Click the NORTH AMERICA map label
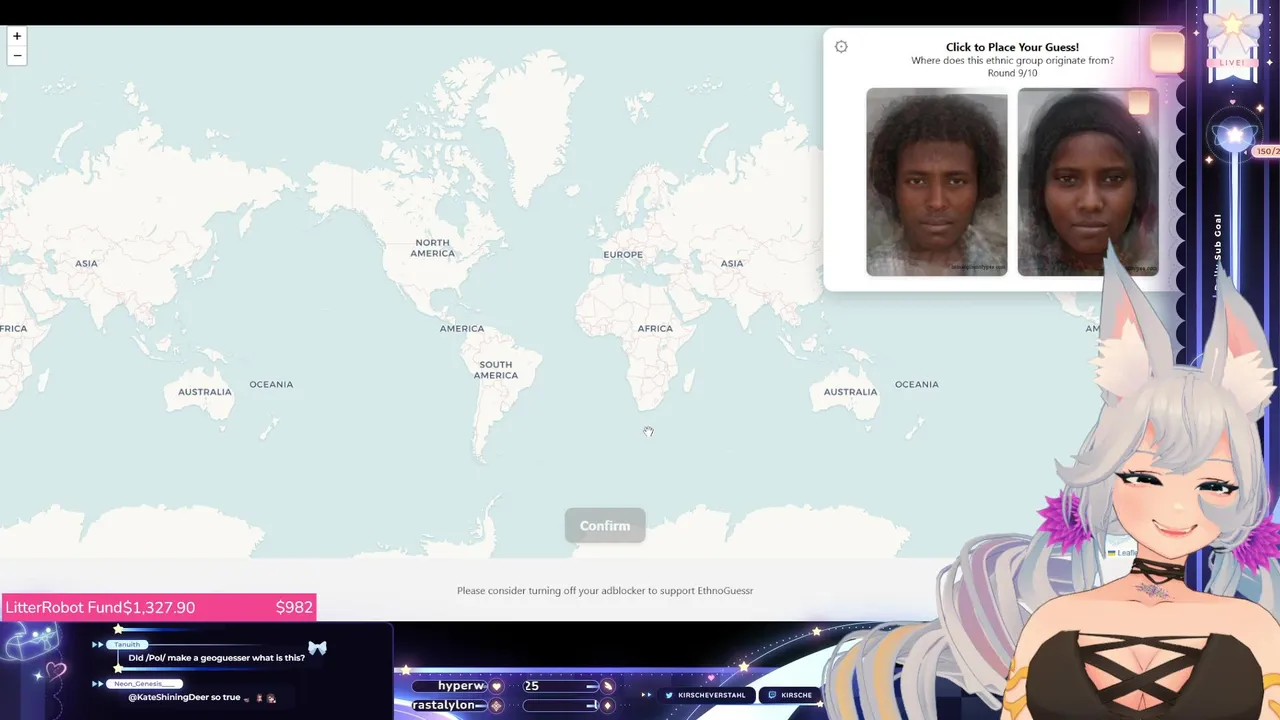Screen dimensions: 1280x720 pyautogui.click(x=432, y=248)
